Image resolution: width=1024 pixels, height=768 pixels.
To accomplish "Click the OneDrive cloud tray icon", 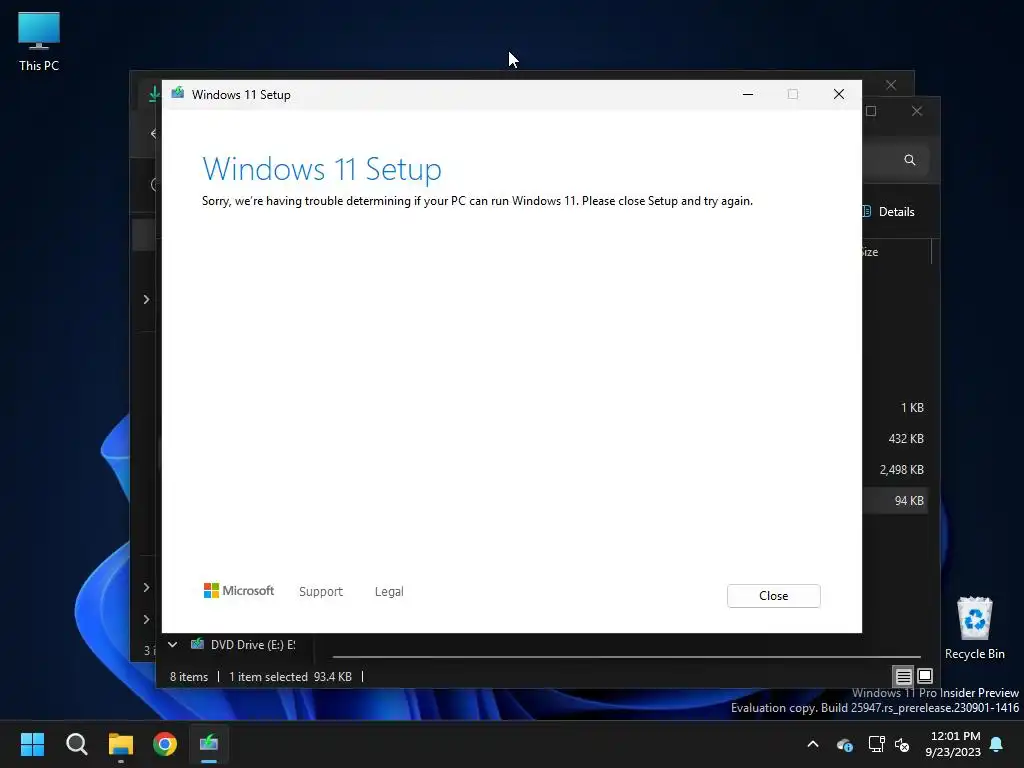I will point(844,744).
